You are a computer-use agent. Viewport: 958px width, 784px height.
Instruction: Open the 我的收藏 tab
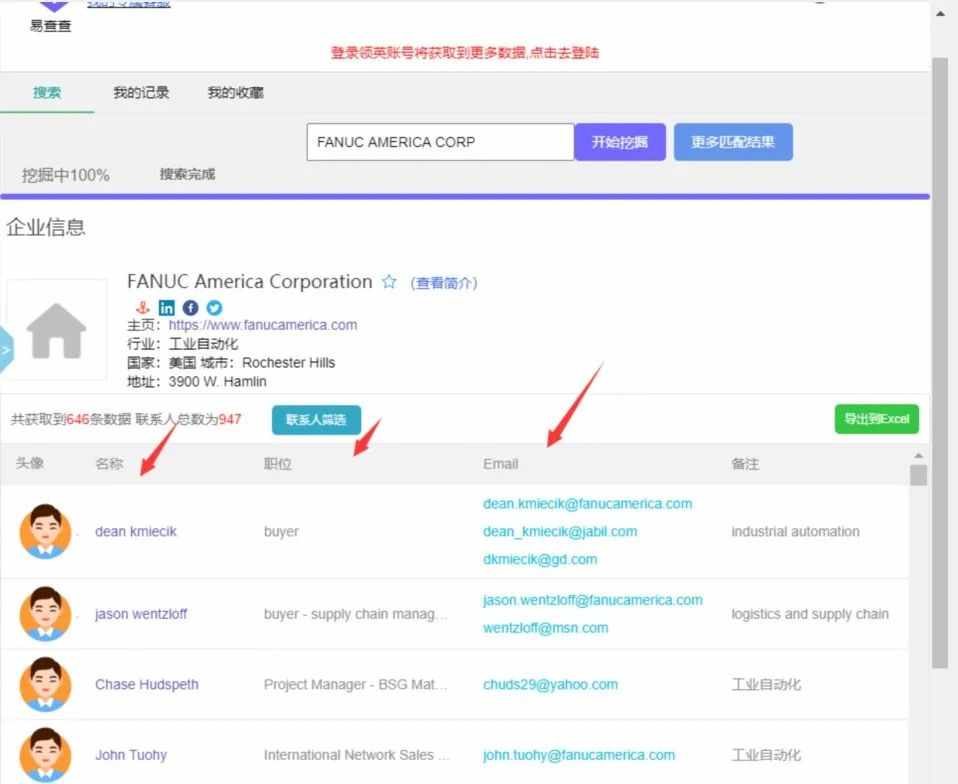pyautogui.click(x=235, y=92)
